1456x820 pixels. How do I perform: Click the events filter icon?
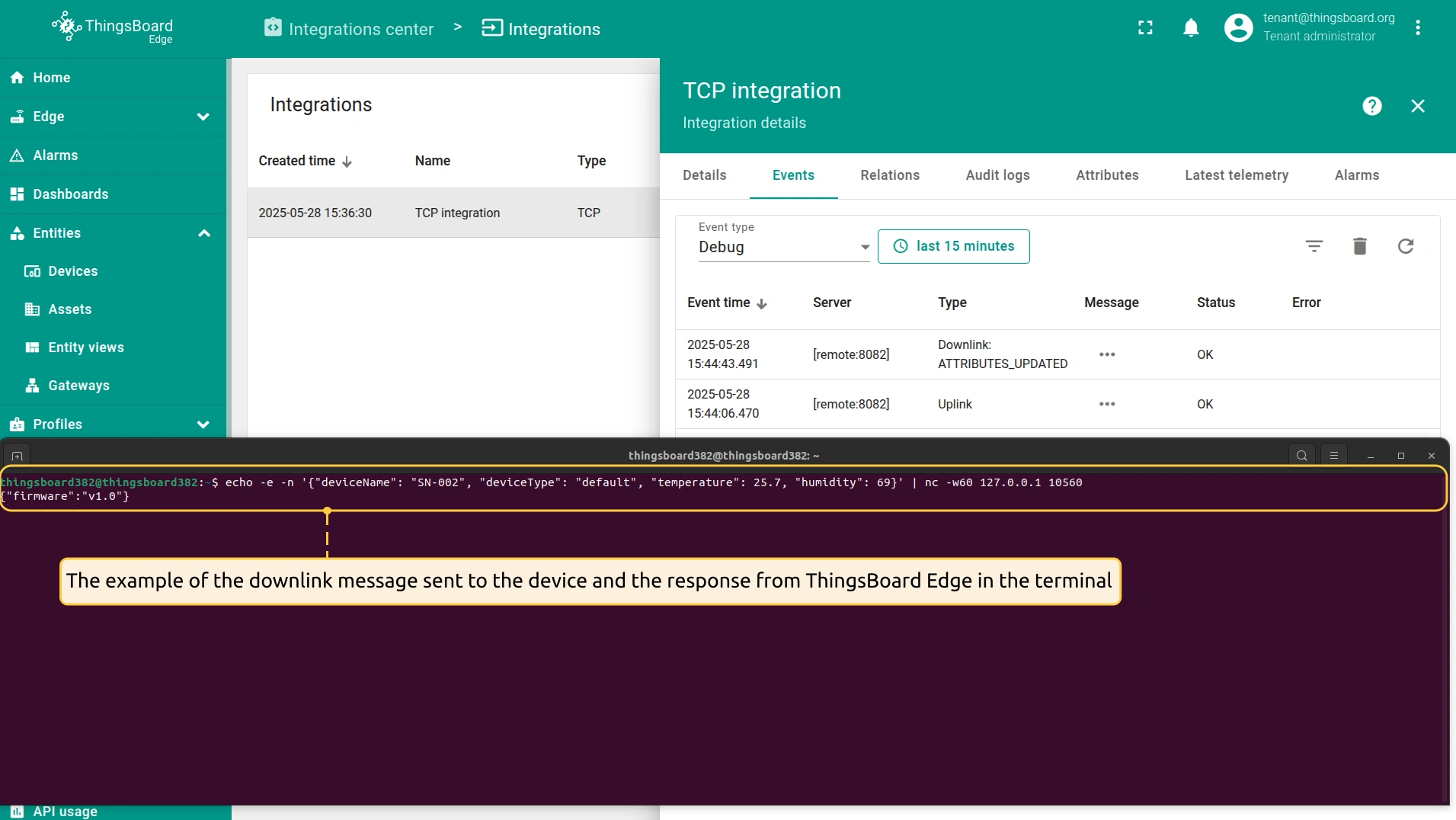tap(1314, 246)
